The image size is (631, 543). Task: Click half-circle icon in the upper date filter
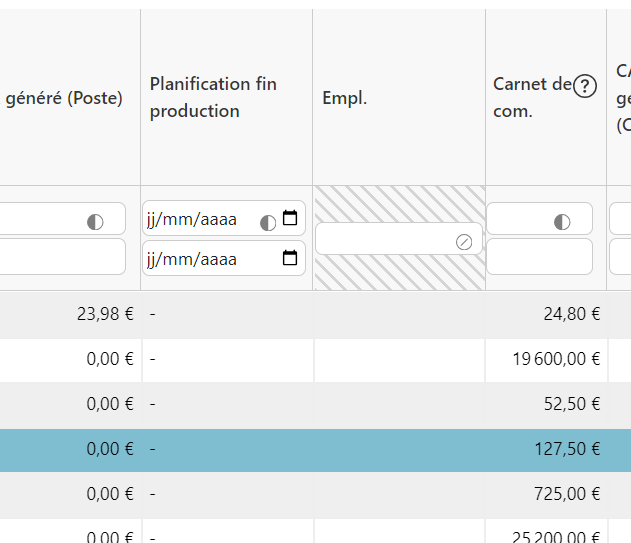point(268,221)
